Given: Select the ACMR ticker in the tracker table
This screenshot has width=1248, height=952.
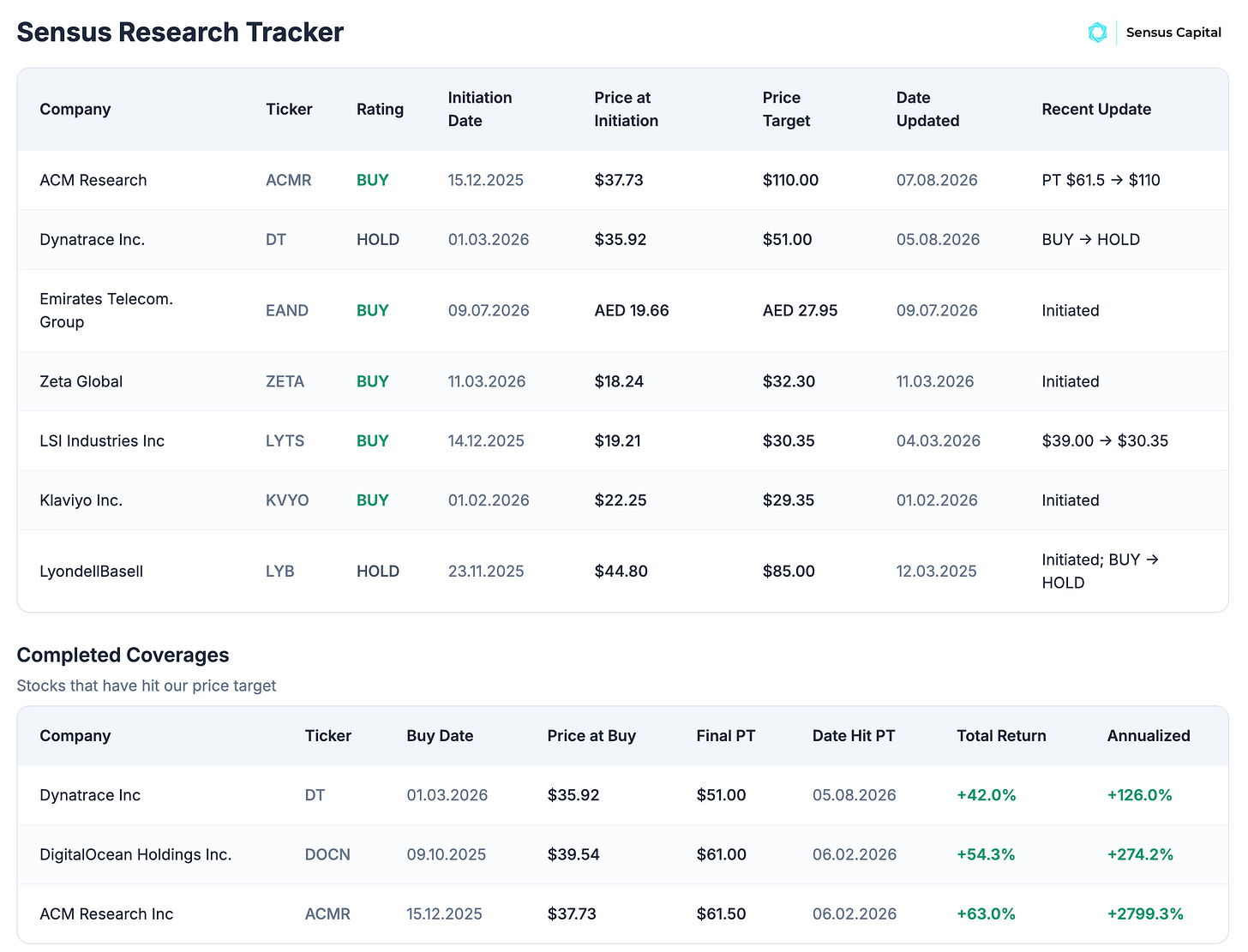Looking at the screenshot, I should (x=289, y=180).
